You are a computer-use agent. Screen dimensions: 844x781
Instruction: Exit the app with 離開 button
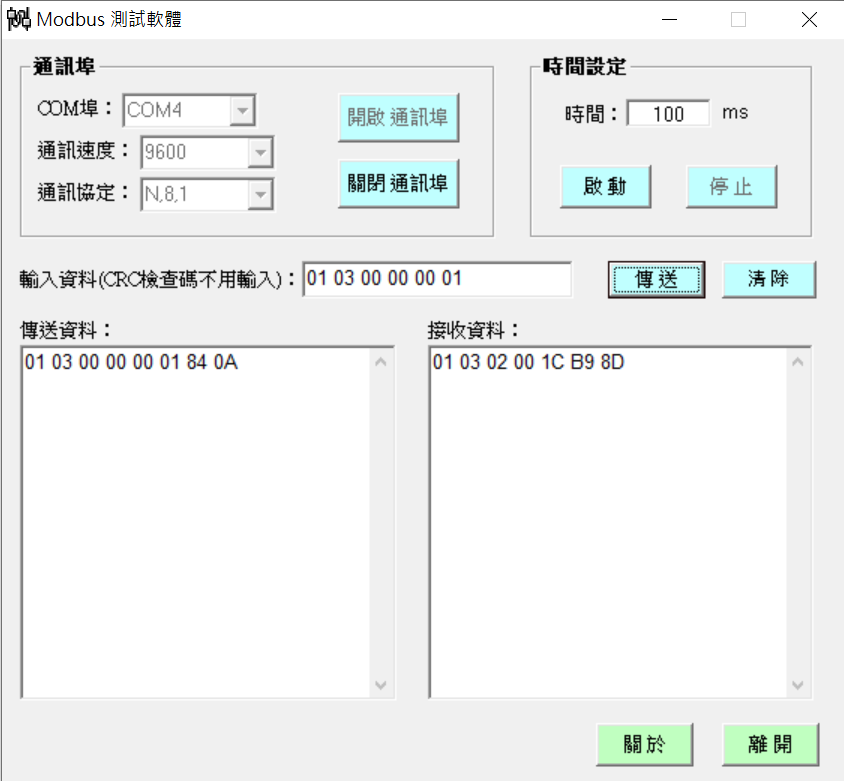click(769, 744)
